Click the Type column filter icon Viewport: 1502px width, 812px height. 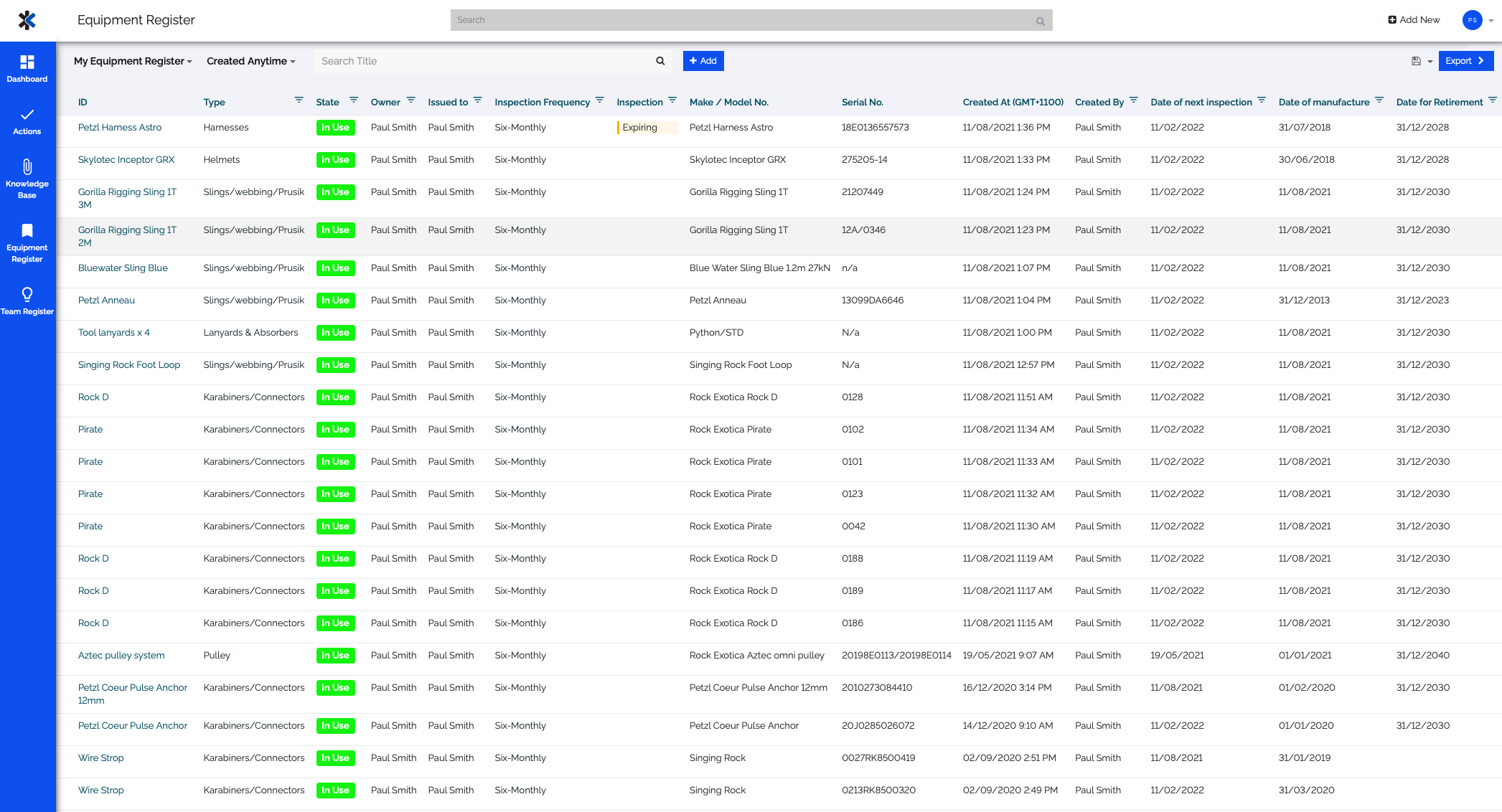[299, 100]
